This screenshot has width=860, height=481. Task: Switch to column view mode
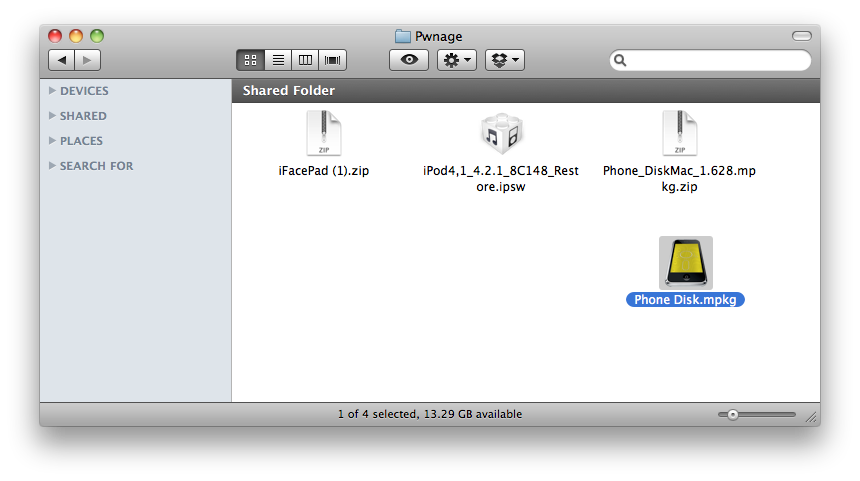[306, 60]
